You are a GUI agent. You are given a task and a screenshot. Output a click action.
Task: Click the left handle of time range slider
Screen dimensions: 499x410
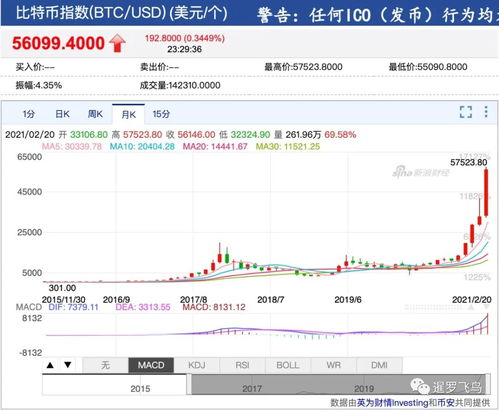click(189, 384)
